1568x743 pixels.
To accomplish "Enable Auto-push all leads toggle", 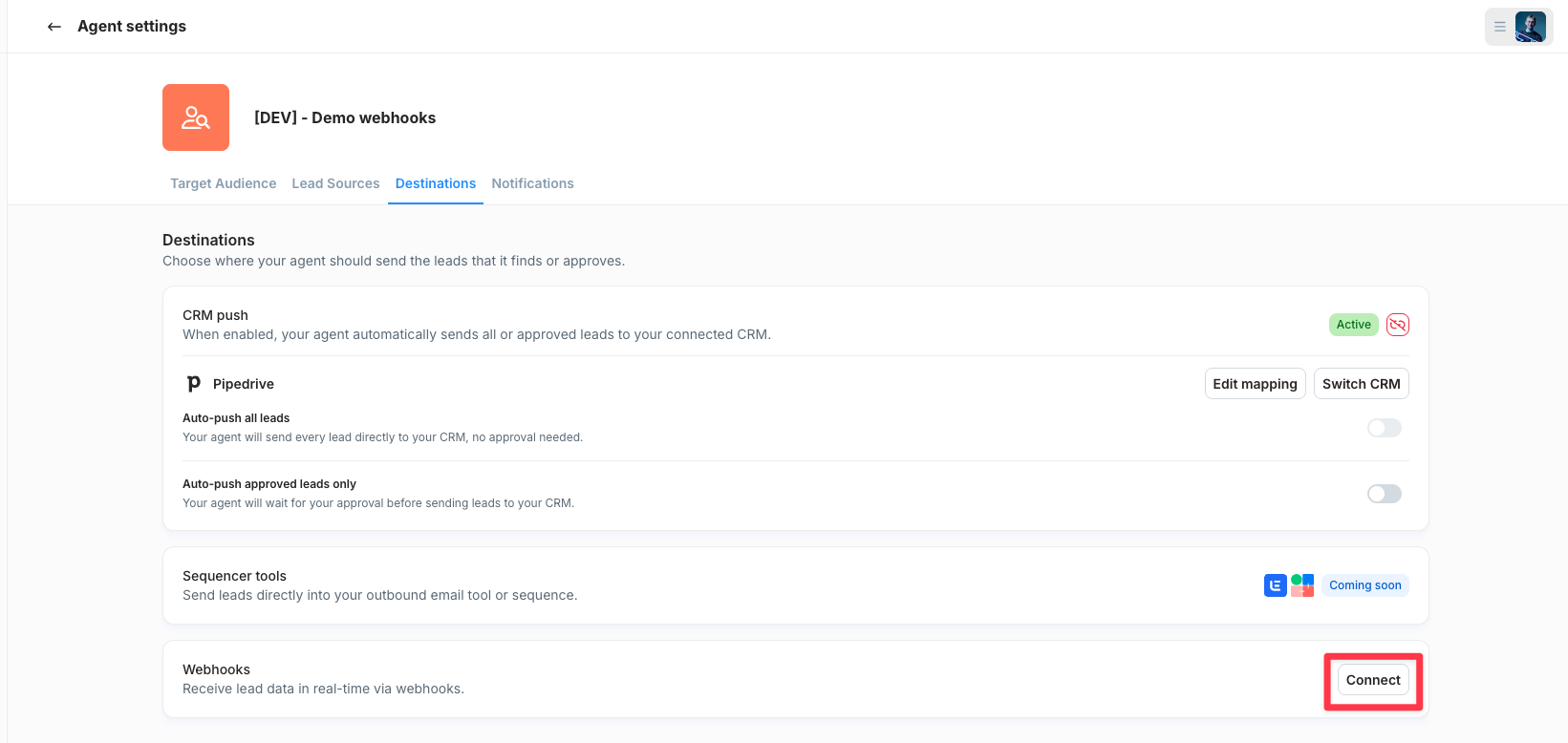I will [1384, 428].
